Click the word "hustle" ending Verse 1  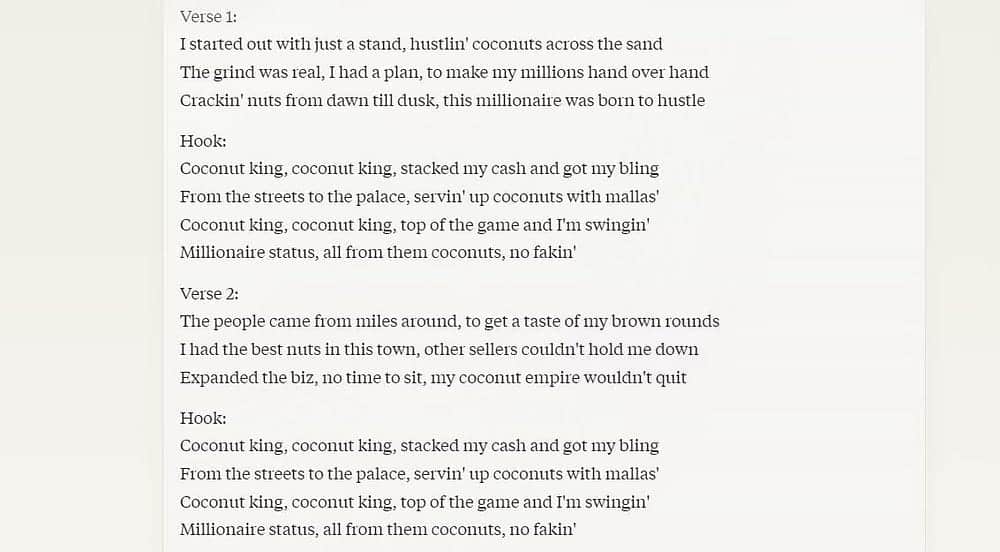coord(681,100)
